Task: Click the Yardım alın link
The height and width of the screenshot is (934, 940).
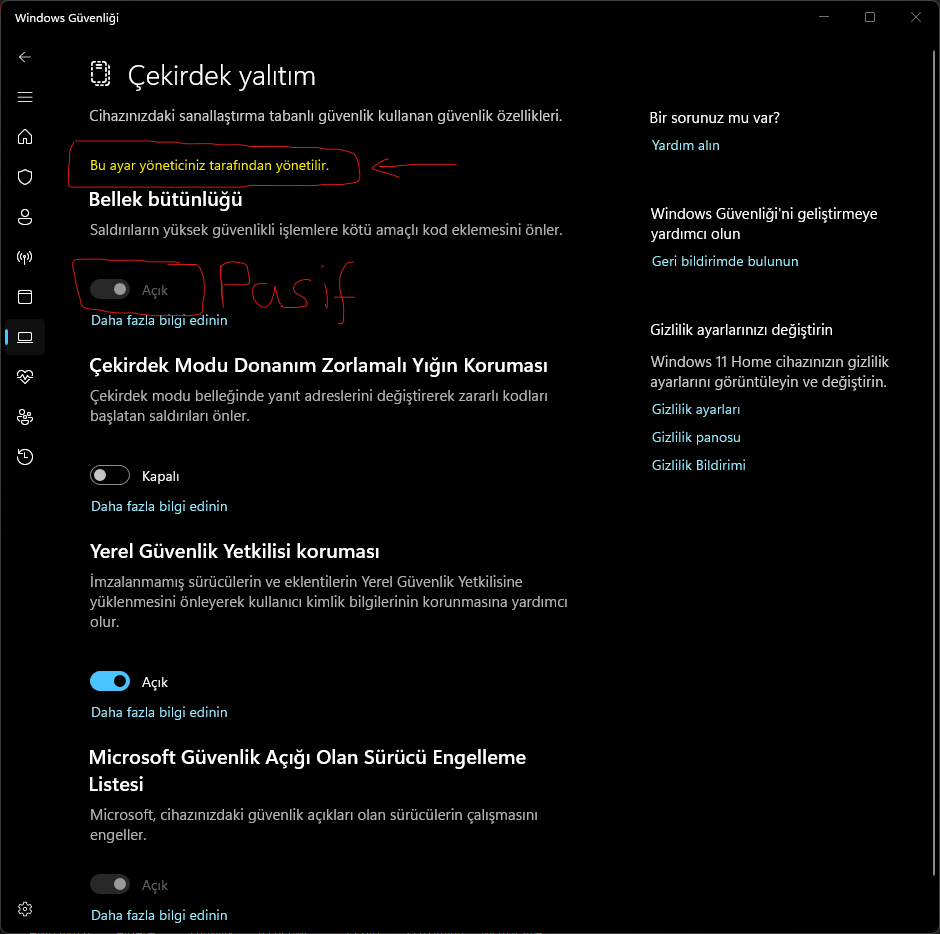Action: pos(685,145)
